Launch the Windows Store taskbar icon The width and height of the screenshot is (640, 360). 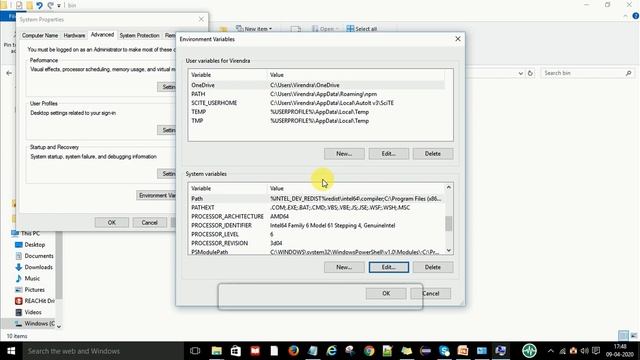236,351
